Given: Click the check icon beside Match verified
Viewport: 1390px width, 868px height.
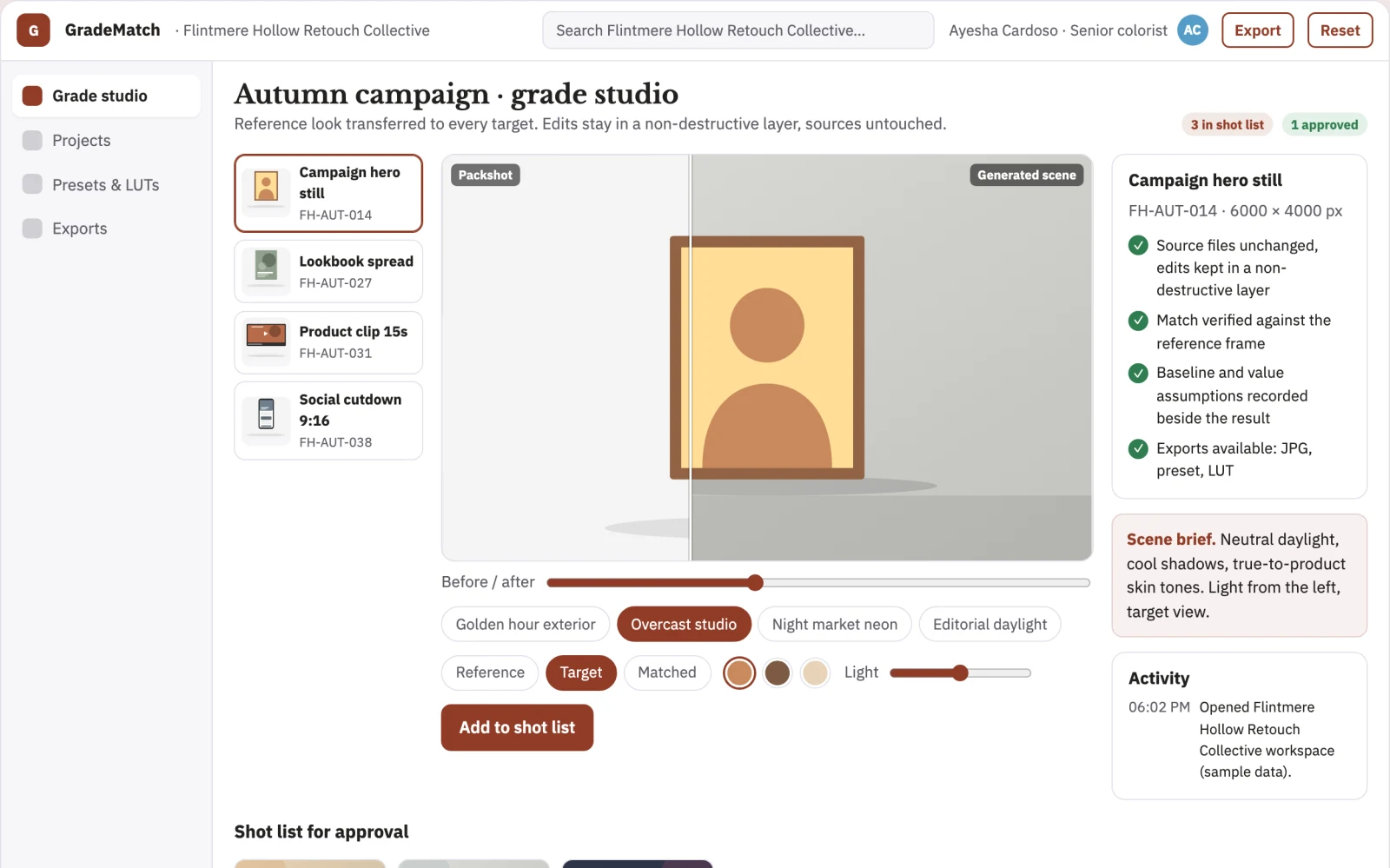Looking at the screenshot, I should [1138, 321].
